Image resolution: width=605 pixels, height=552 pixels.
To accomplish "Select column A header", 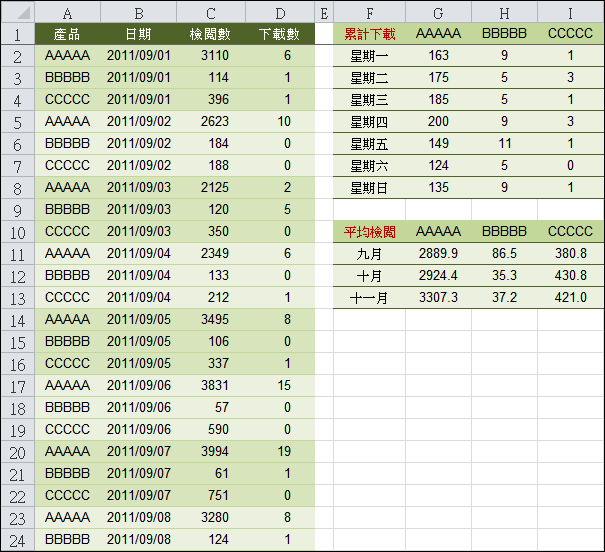I will click(68, 12).
